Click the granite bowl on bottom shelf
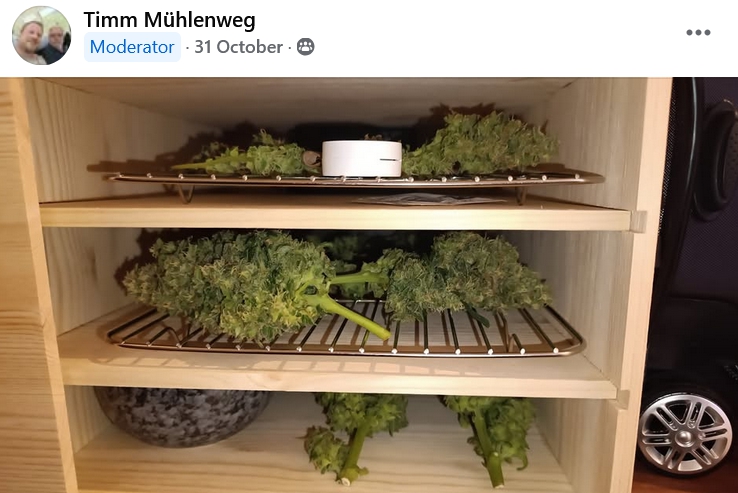738x493 pixels. pos(181,417)
